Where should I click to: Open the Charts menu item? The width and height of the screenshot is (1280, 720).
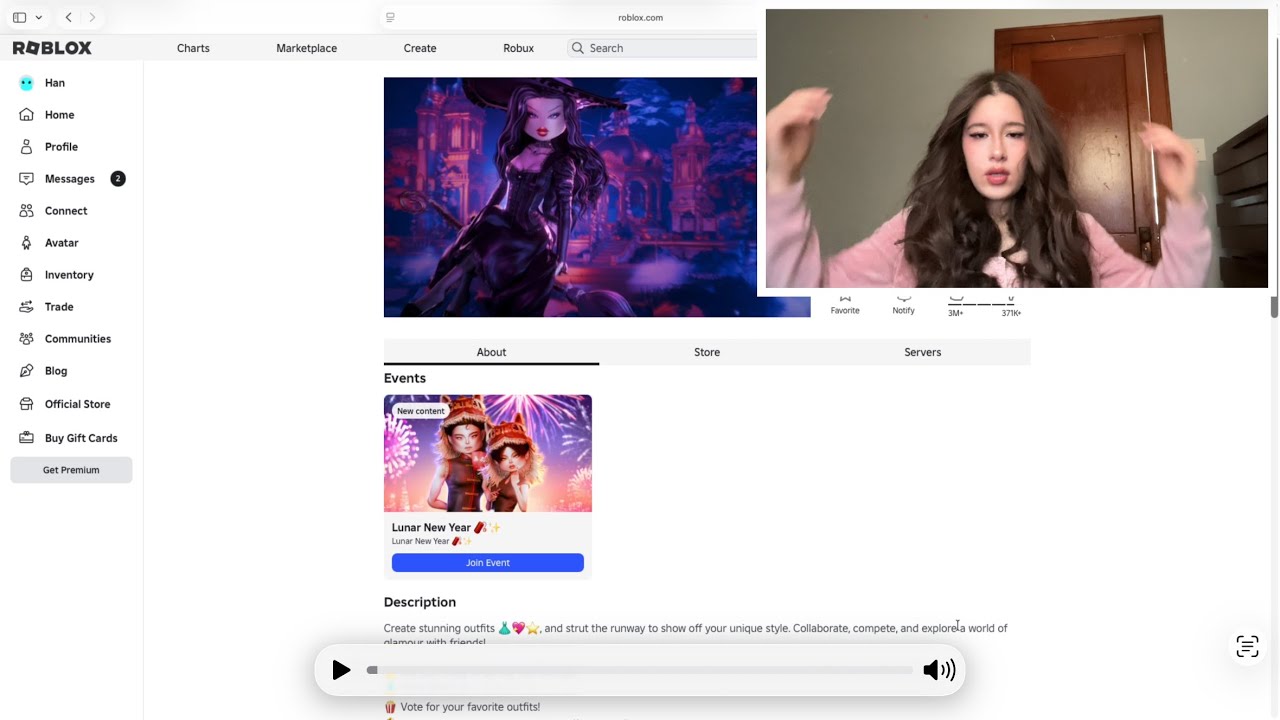click(x=193, y=48)
